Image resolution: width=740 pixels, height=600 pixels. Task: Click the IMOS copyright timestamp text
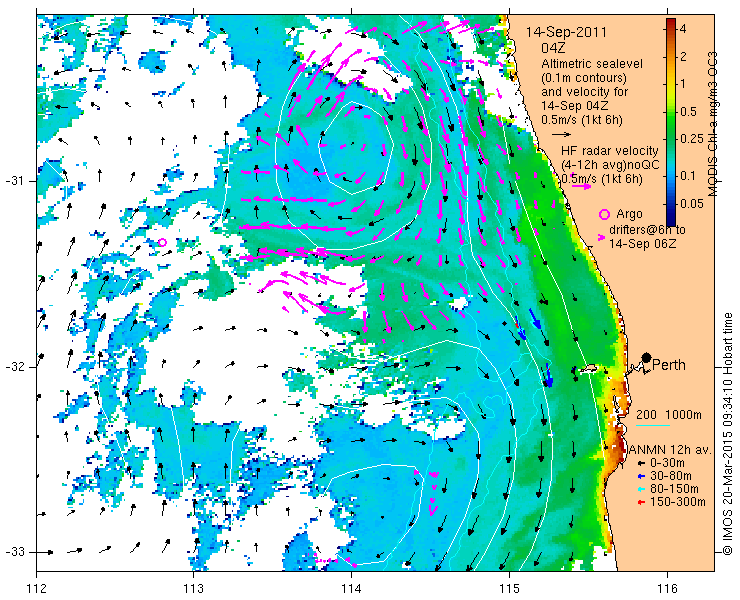pyautogui.click(x=727, y=434)
